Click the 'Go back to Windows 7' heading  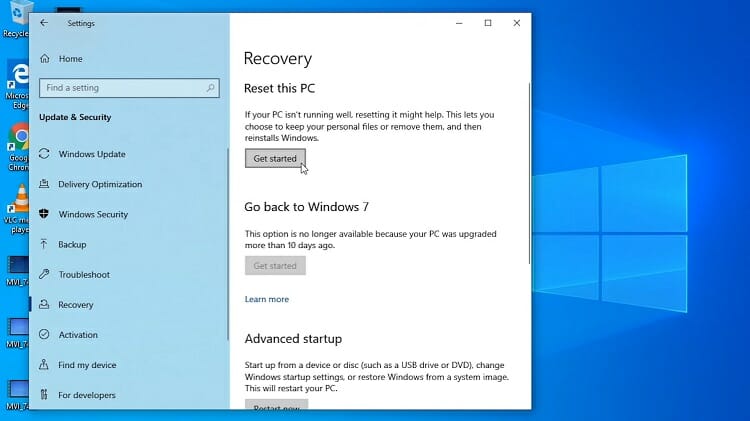307,207
